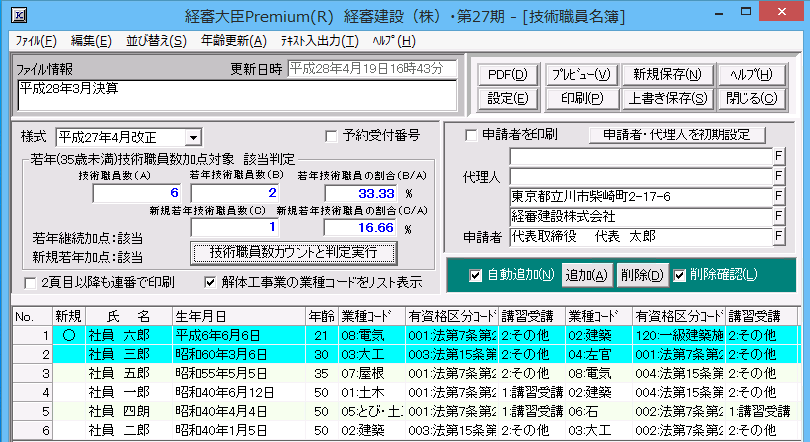This screenshot has width=810, height=442.
Task: Click the F button beside 代表取締役 field
Action: 779,236
